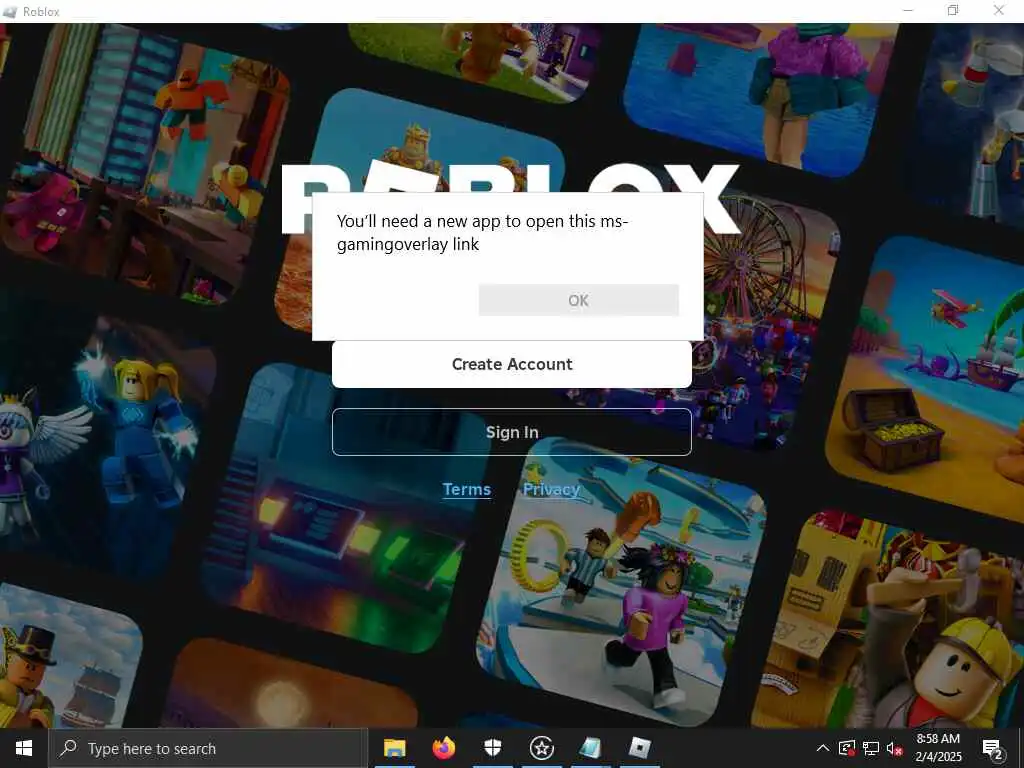Select the Roblox icon in the taskbar
The height and width of the screenshot is (768, 1024).
click(x=639, y=748)
